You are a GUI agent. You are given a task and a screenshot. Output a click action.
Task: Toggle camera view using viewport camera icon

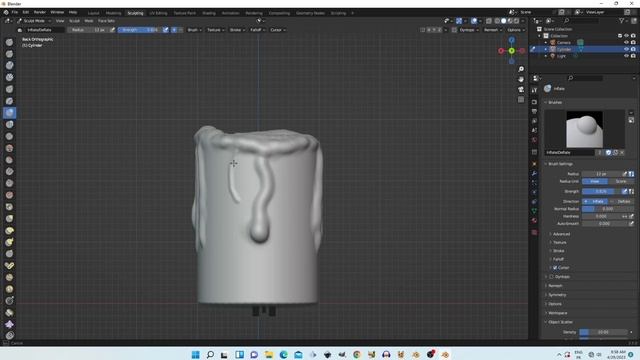pos(521,89)
